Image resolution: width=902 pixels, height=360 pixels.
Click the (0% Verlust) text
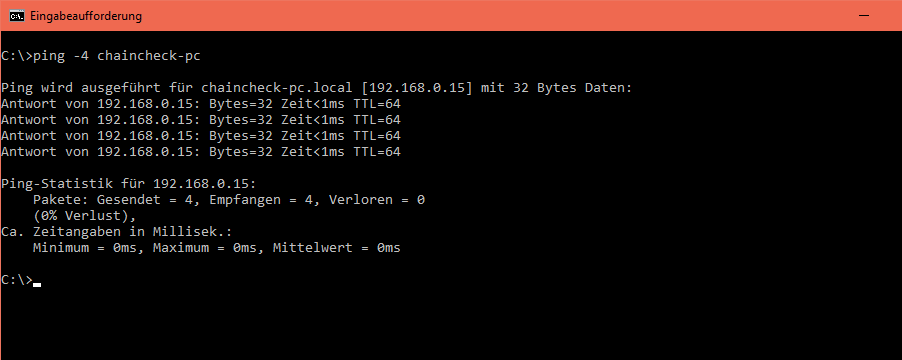click(85, 216)
